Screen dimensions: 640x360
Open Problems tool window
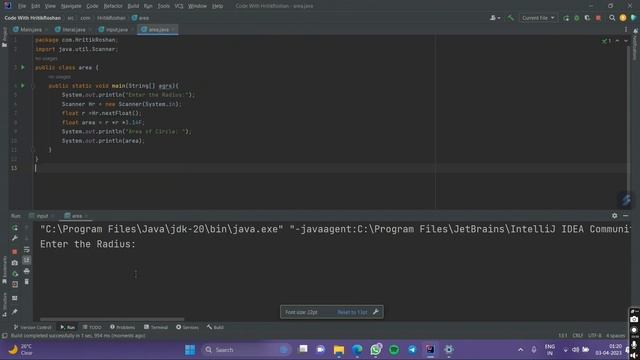coord(122,327)
